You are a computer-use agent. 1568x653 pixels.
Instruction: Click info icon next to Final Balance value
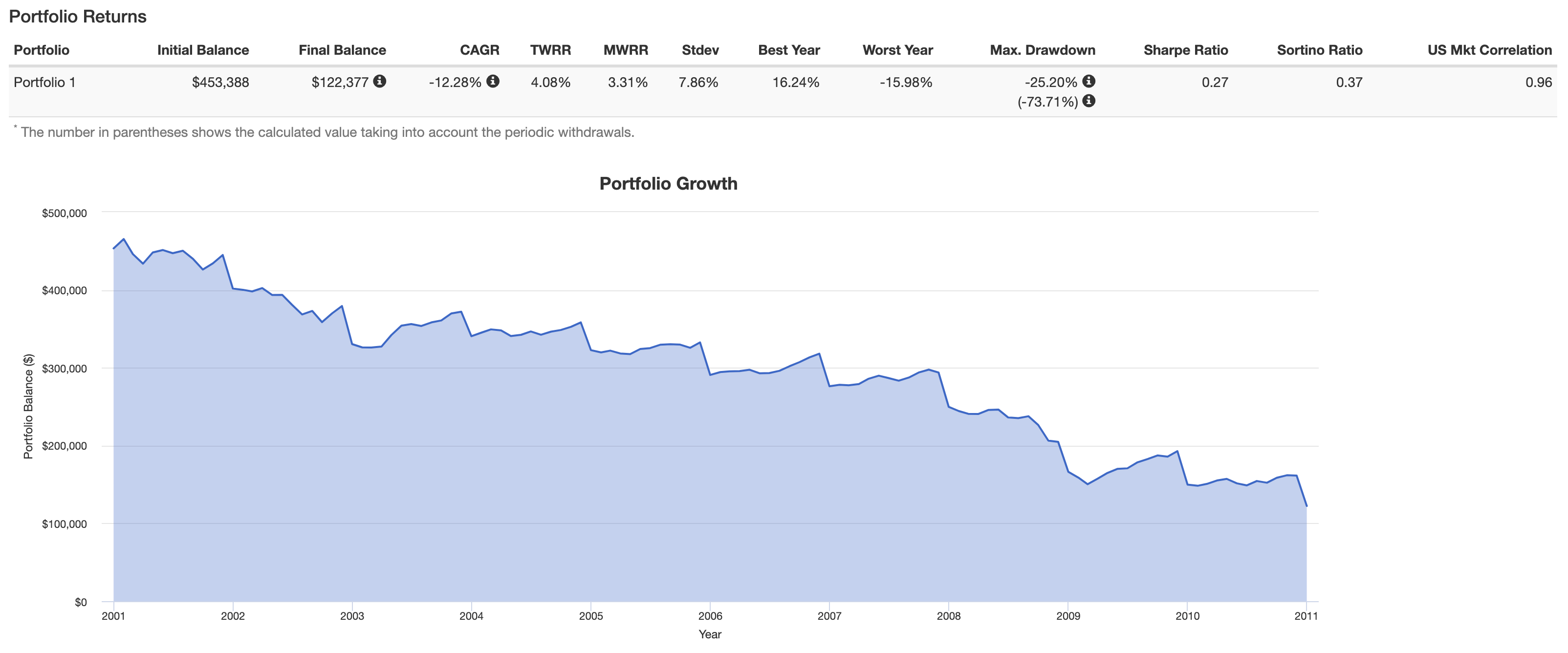coord(379,81)
